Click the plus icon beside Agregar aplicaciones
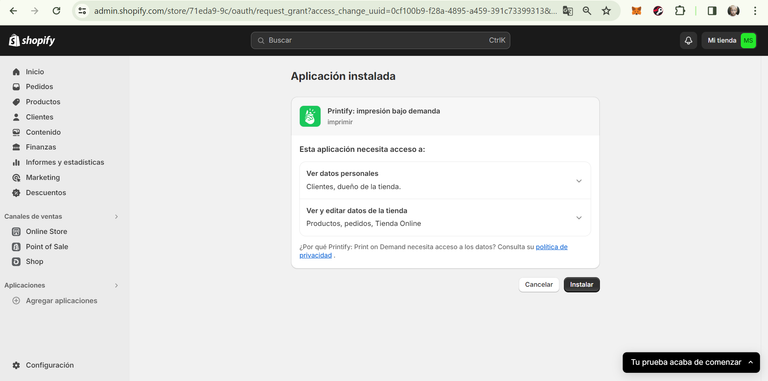The width and height of the screenshot is (768, 381). click(16, 301)
